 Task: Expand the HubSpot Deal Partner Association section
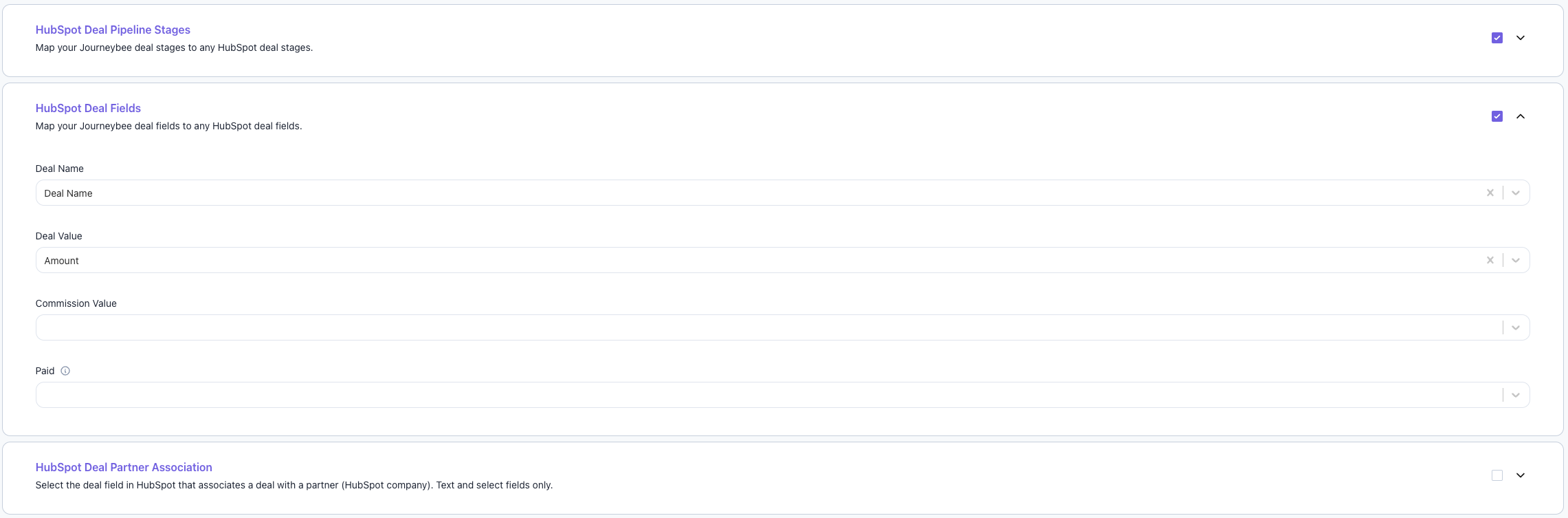pyautogui.click(x=1521, y=475)
